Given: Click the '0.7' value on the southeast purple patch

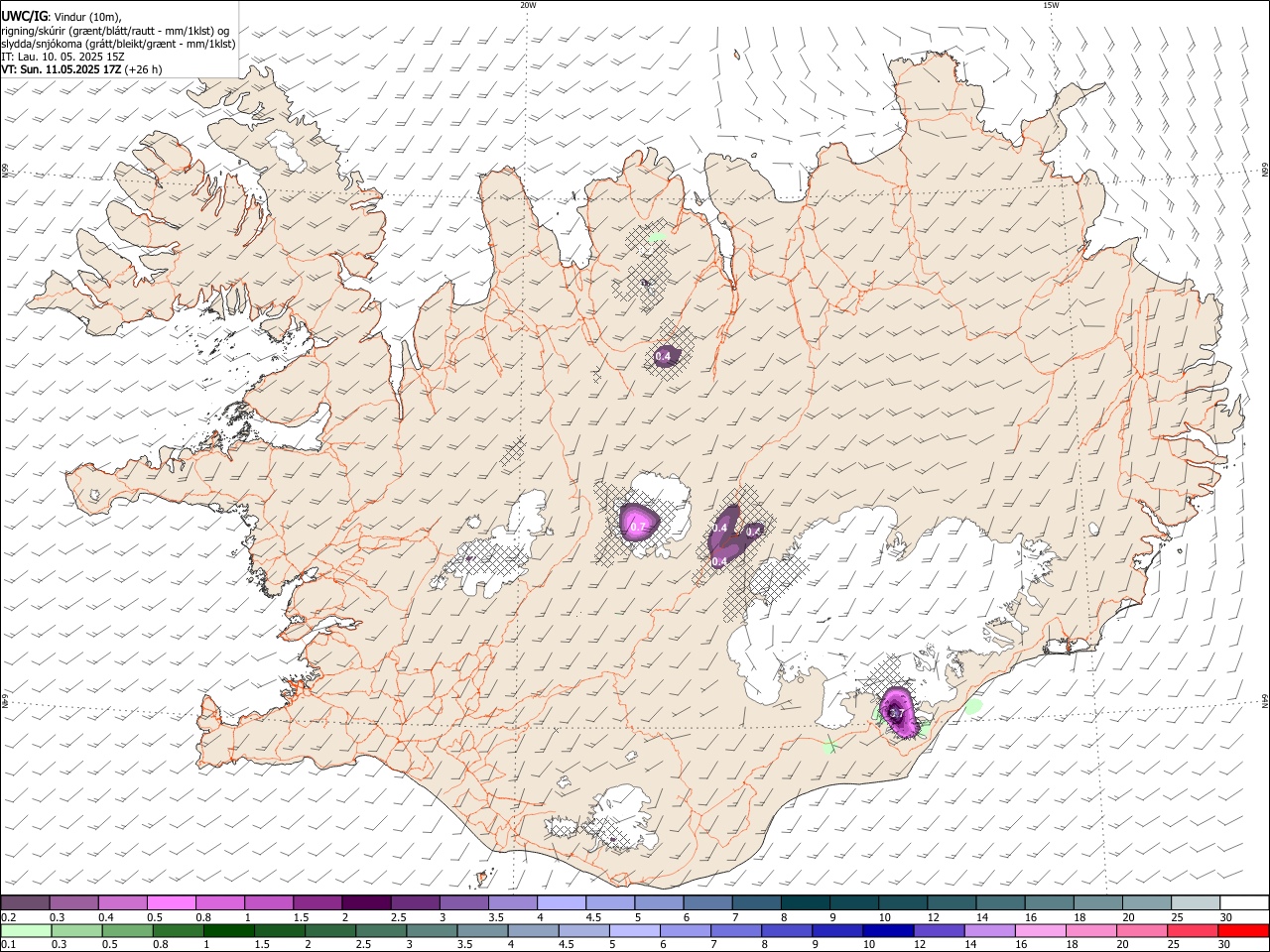Looking at the screenshot, I should 896,713.
